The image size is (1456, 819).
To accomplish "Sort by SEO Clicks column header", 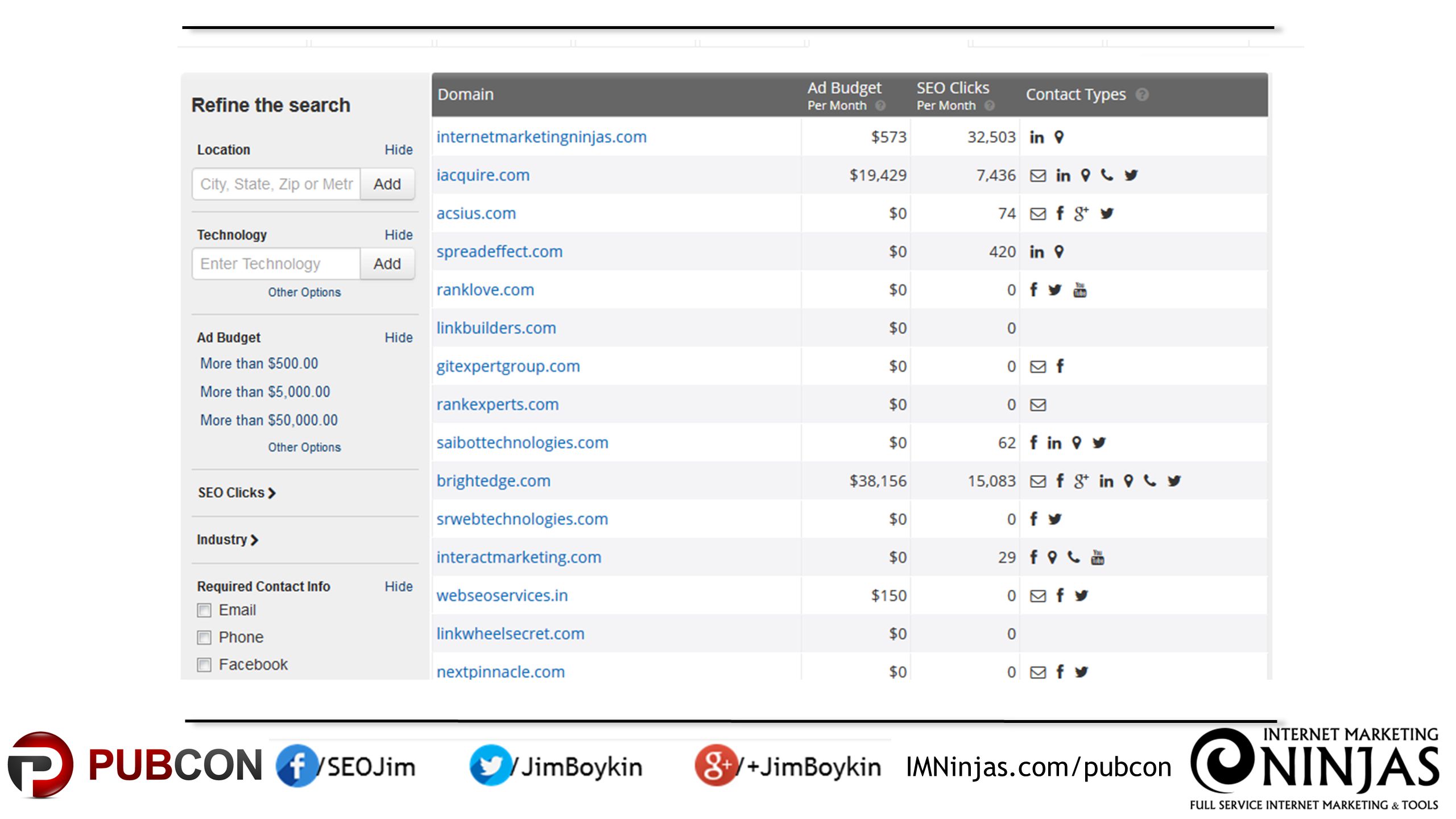I will (953, 96).
